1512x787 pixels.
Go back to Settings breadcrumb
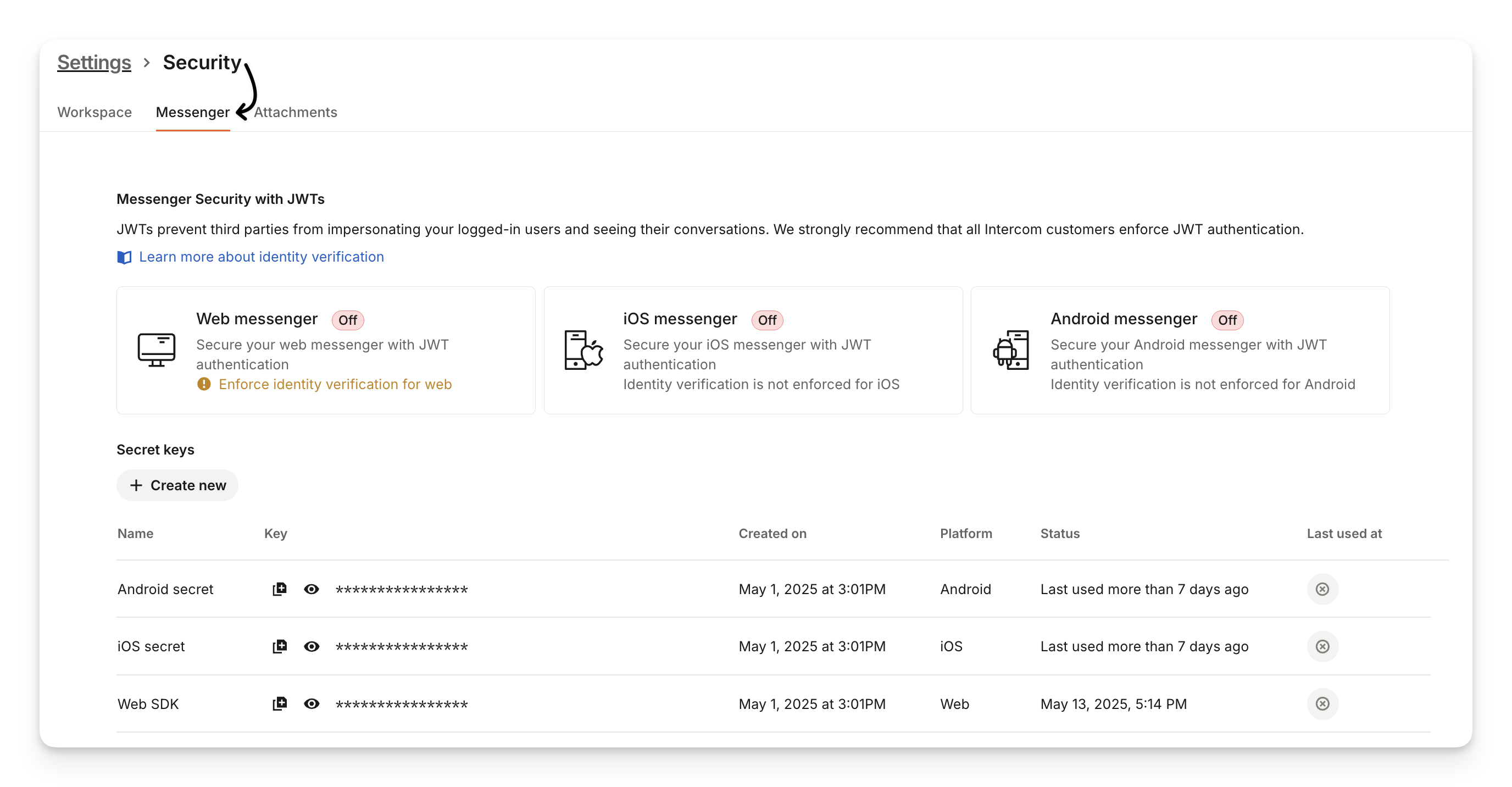pyautogui.click(x=94, y=62)
